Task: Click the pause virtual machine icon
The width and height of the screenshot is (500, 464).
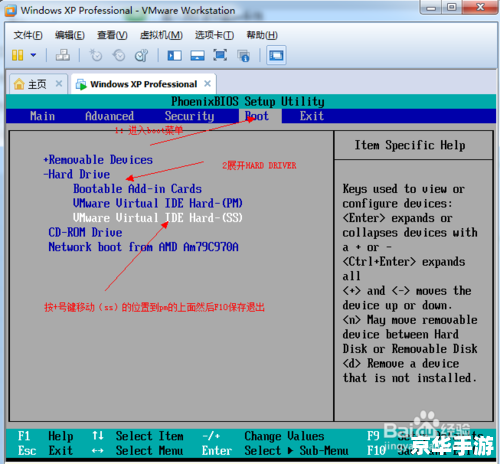Action: tap(17, 55)
